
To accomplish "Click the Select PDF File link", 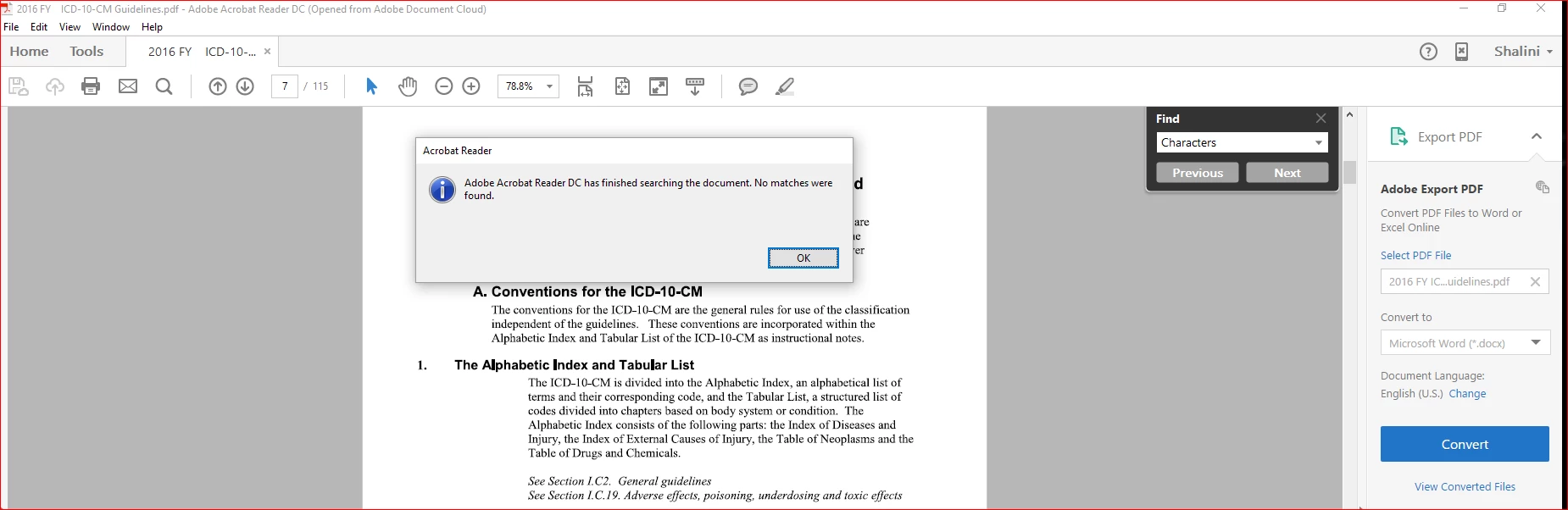I will click(x=1415, y=255).
